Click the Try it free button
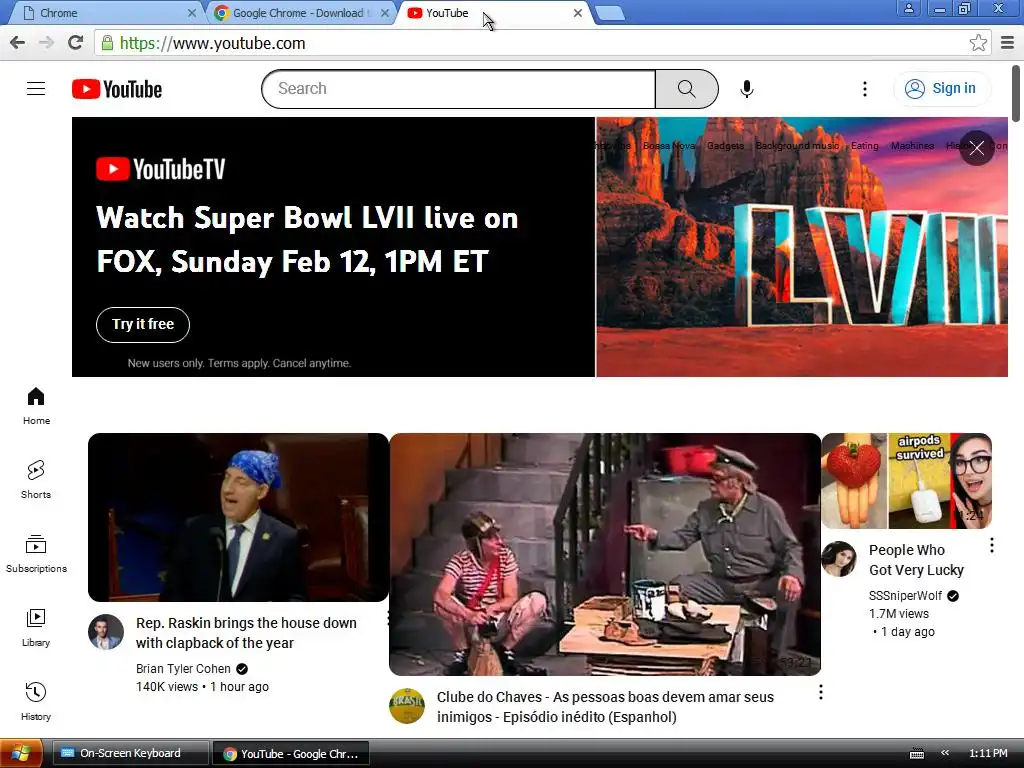The image size is (1024, 768). tap(143, 325)
